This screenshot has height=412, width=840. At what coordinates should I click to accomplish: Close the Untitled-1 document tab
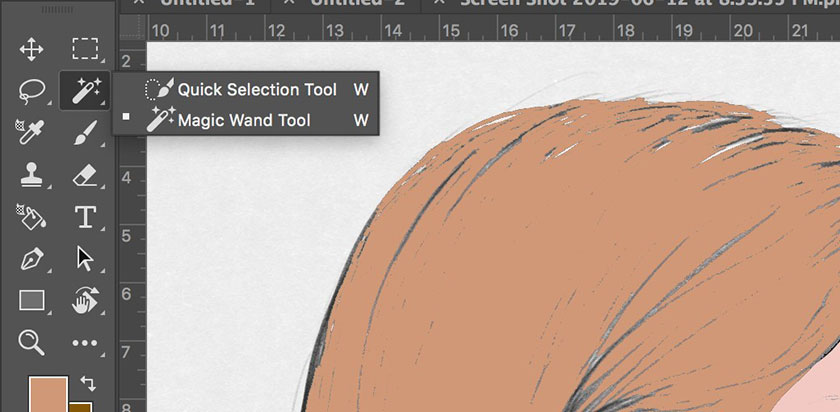pyautogui.click(x=139, y=3)
